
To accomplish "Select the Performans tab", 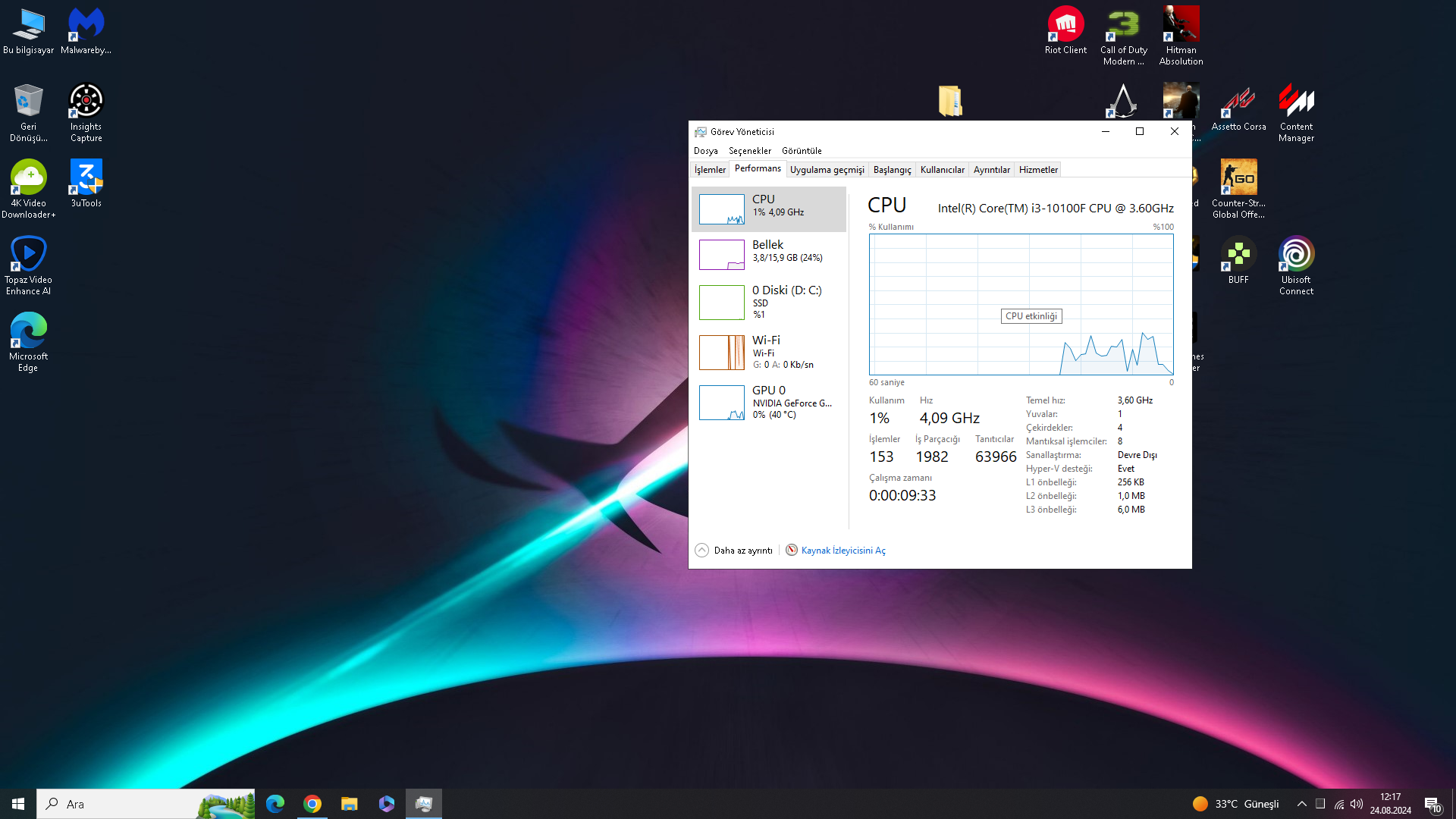I will tap(758, 168).
